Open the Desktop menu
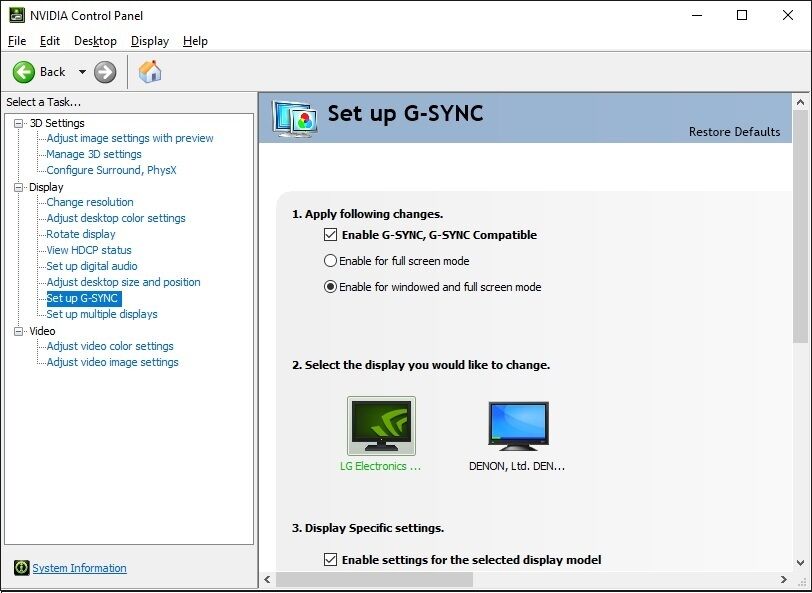The width and height of the screenshot is (812, 593). click(95, 41)
